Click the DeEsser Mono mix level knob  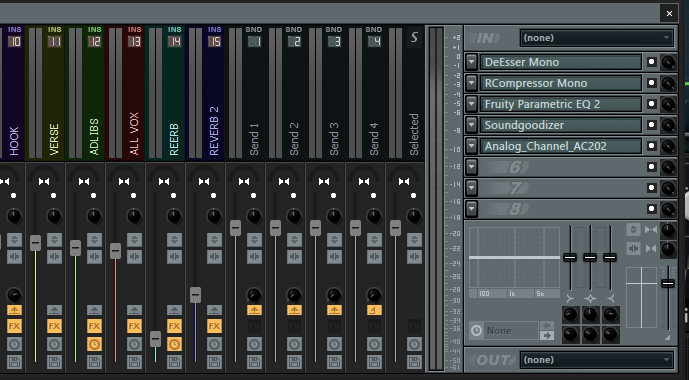[668, 62]
